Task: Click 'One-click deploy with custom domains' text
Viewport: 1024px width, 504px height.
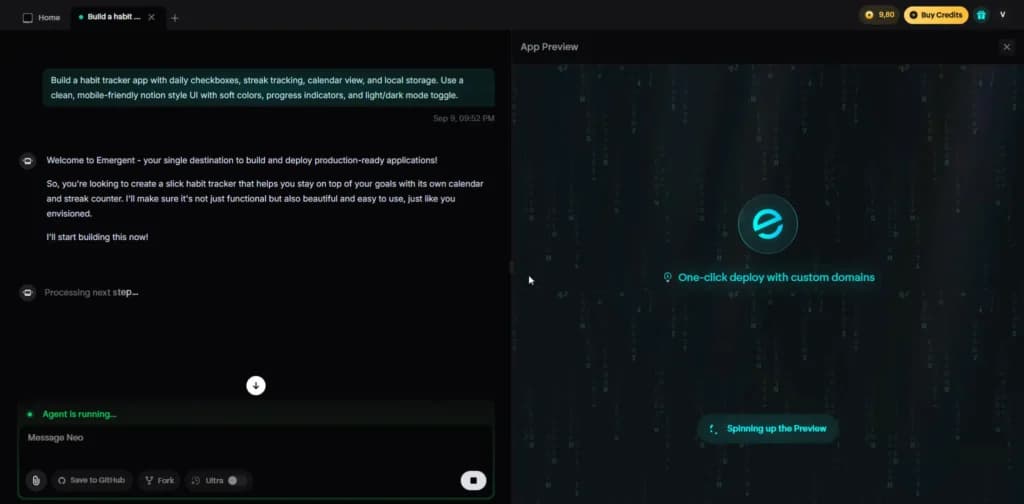Action: click(776, 277)
